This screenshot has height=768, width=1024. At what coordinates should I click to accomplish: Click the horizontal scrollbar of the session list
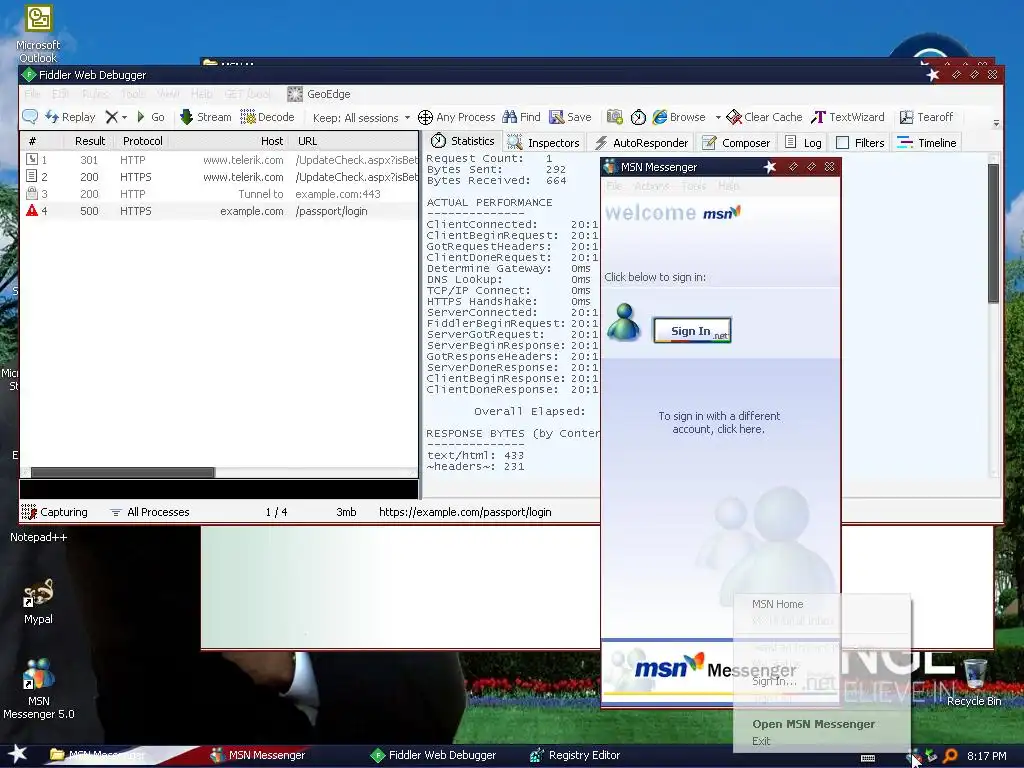tap(123, 472)
